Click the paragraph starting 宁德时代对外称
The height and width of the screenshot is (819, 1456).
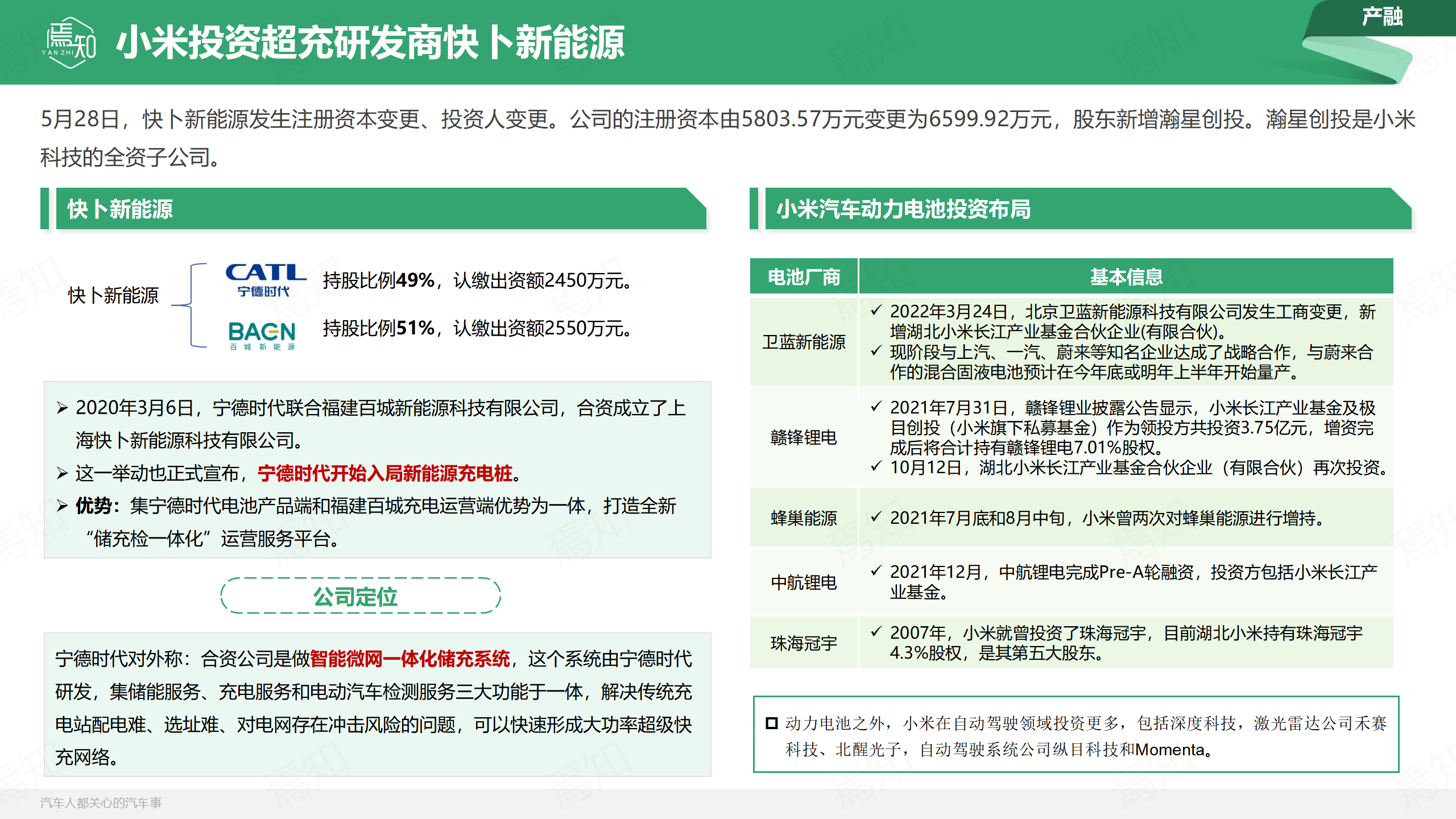374,708
